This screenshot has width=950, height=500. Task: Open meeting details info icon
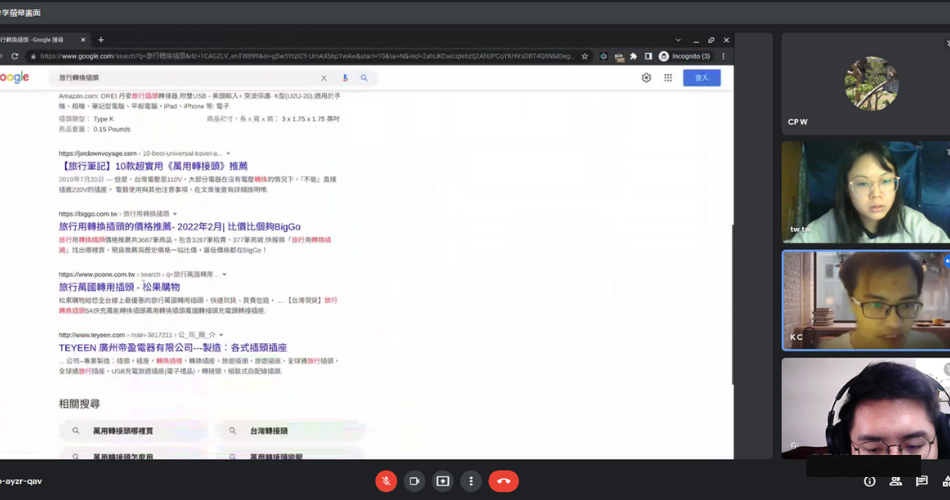click(869, 481)
